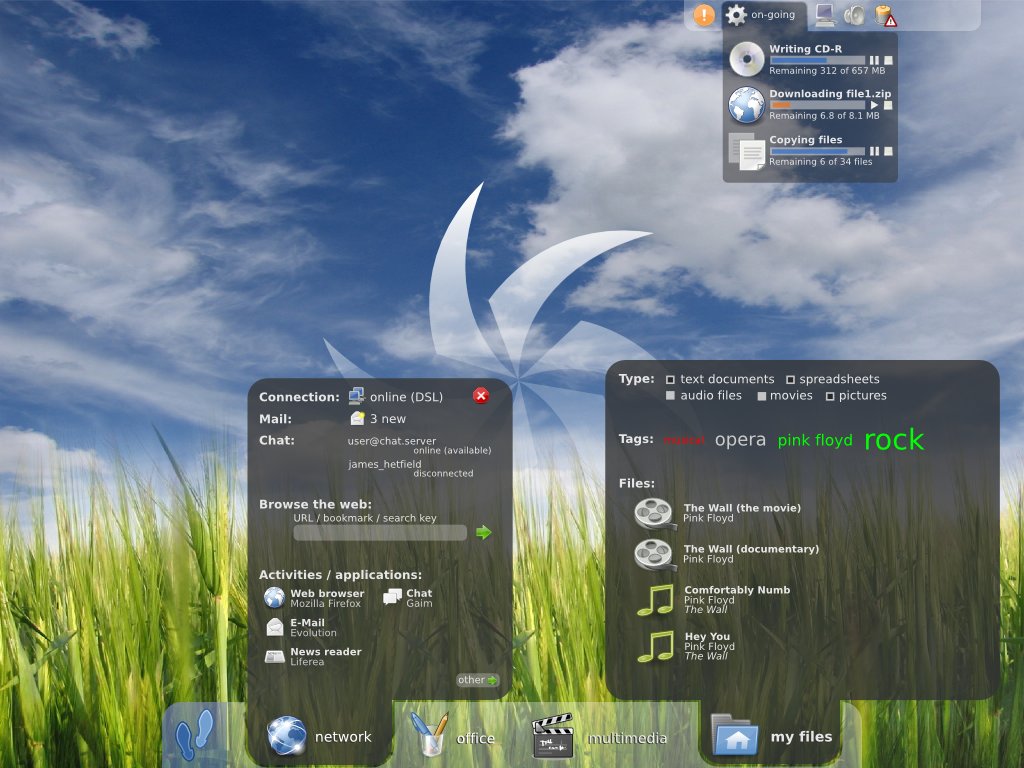Pause the Writing CD-R task
The width and height of the screenshot is (1024, 768).
(874, 60)
